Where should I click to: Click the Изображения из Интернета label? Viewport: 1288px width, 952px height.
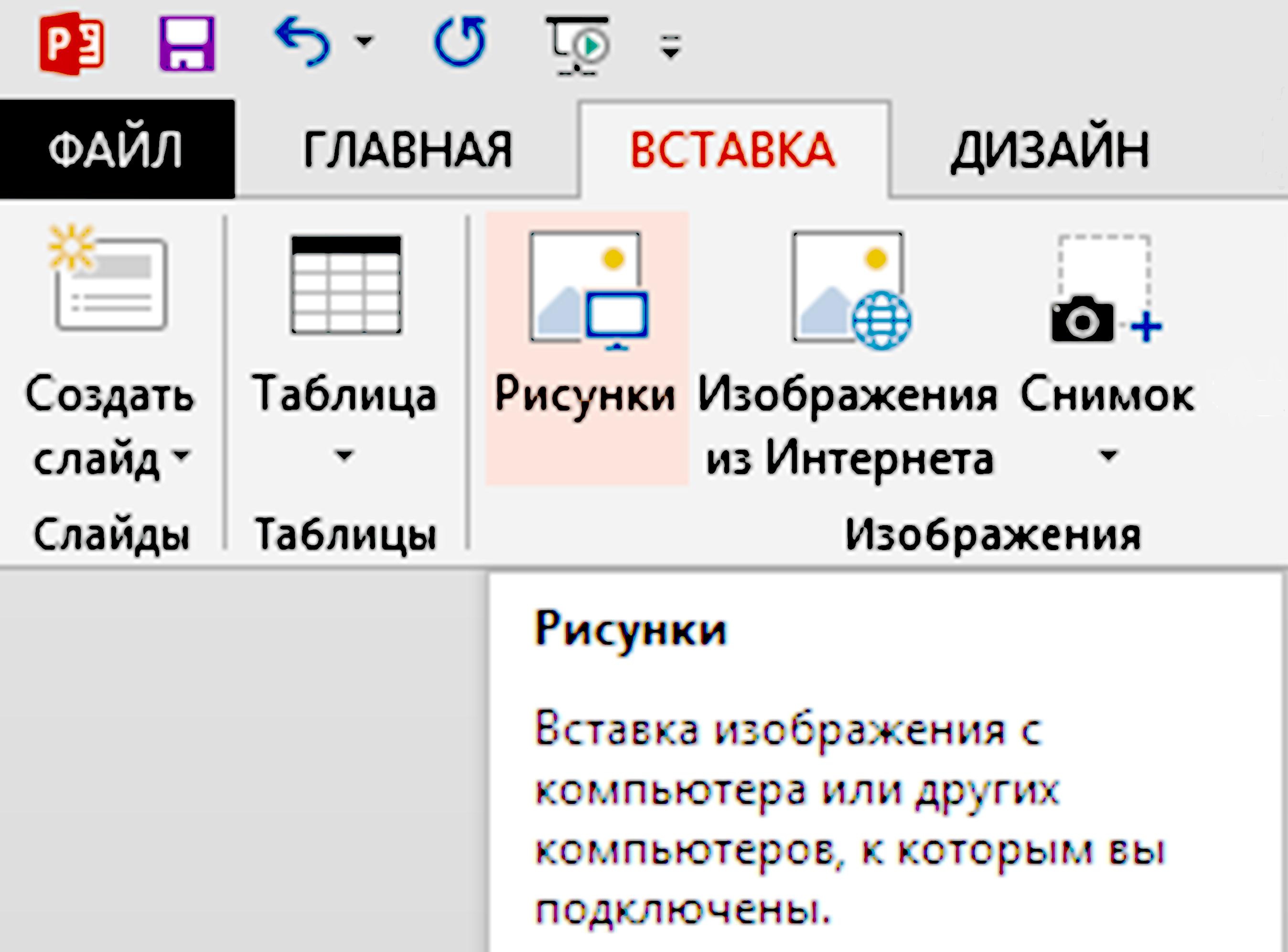click(848, 428)
